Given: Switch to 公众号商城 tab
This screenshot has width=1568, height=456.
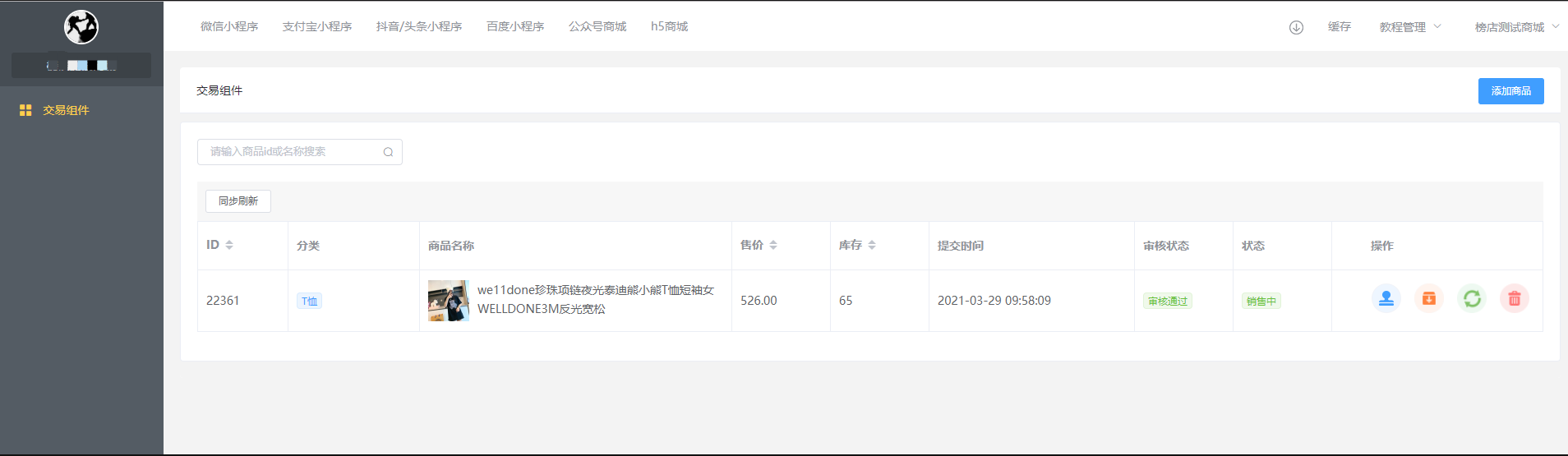Looking at the screenshot, I should pos(597,26).
